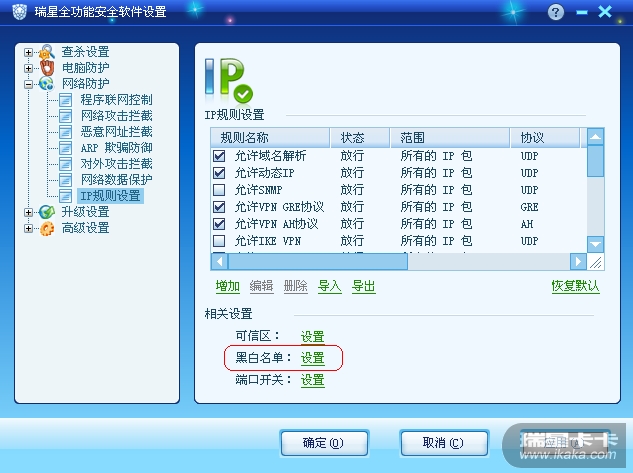
Task: Click the 电脑防护 glove icon
Action: coord(47,68)
